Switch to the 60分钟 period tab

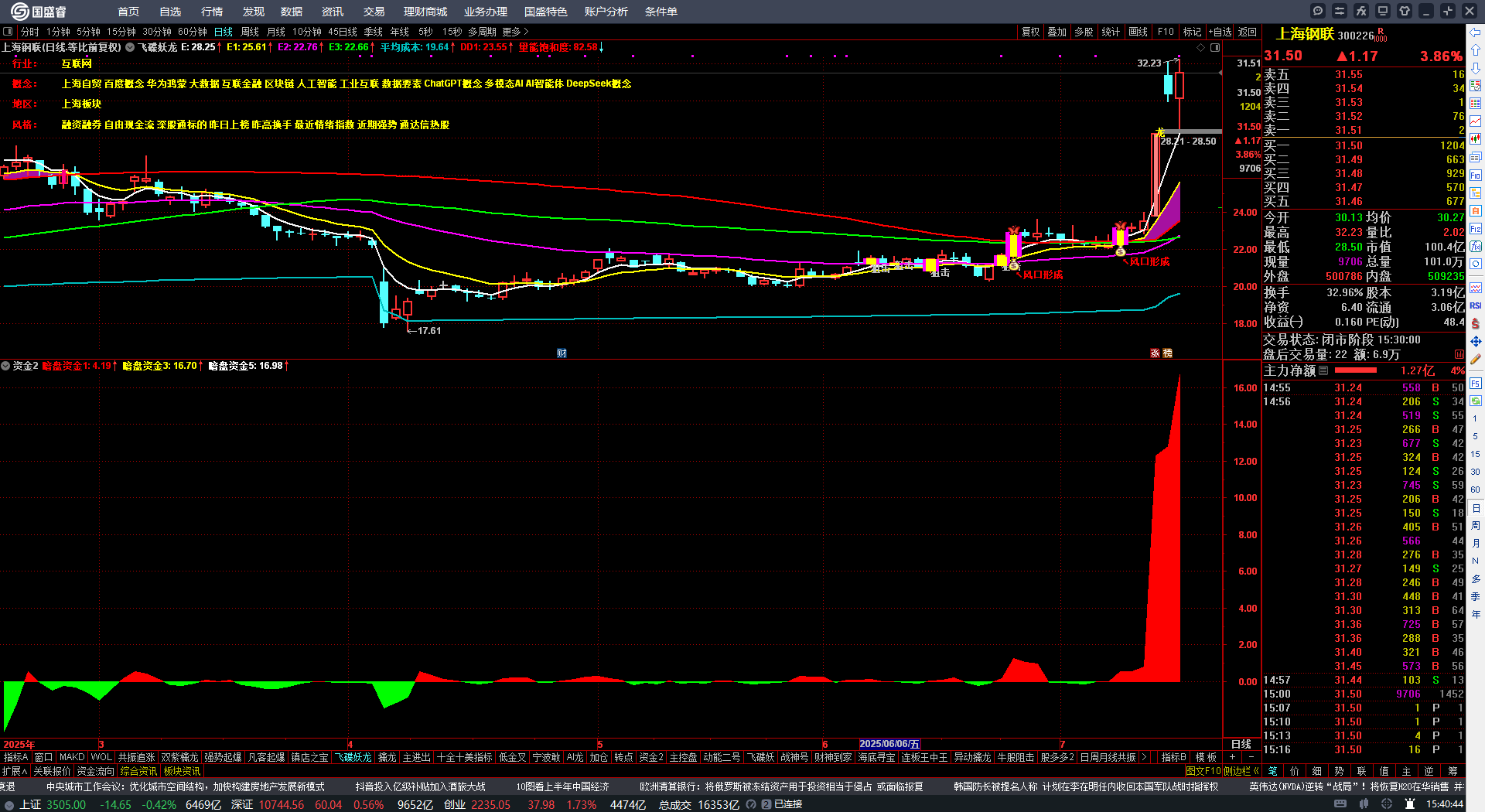click(x=193, y=32)
